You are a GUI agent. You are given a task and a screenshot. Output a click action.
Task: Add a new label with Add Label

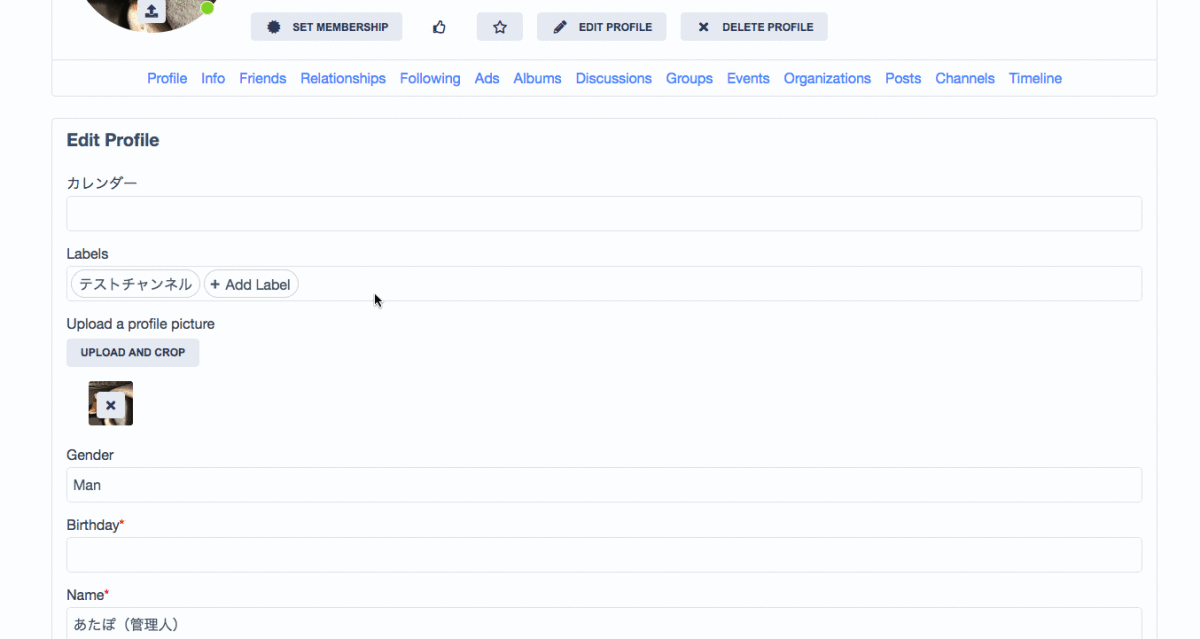pyautogui.click(x=251, y=284)
